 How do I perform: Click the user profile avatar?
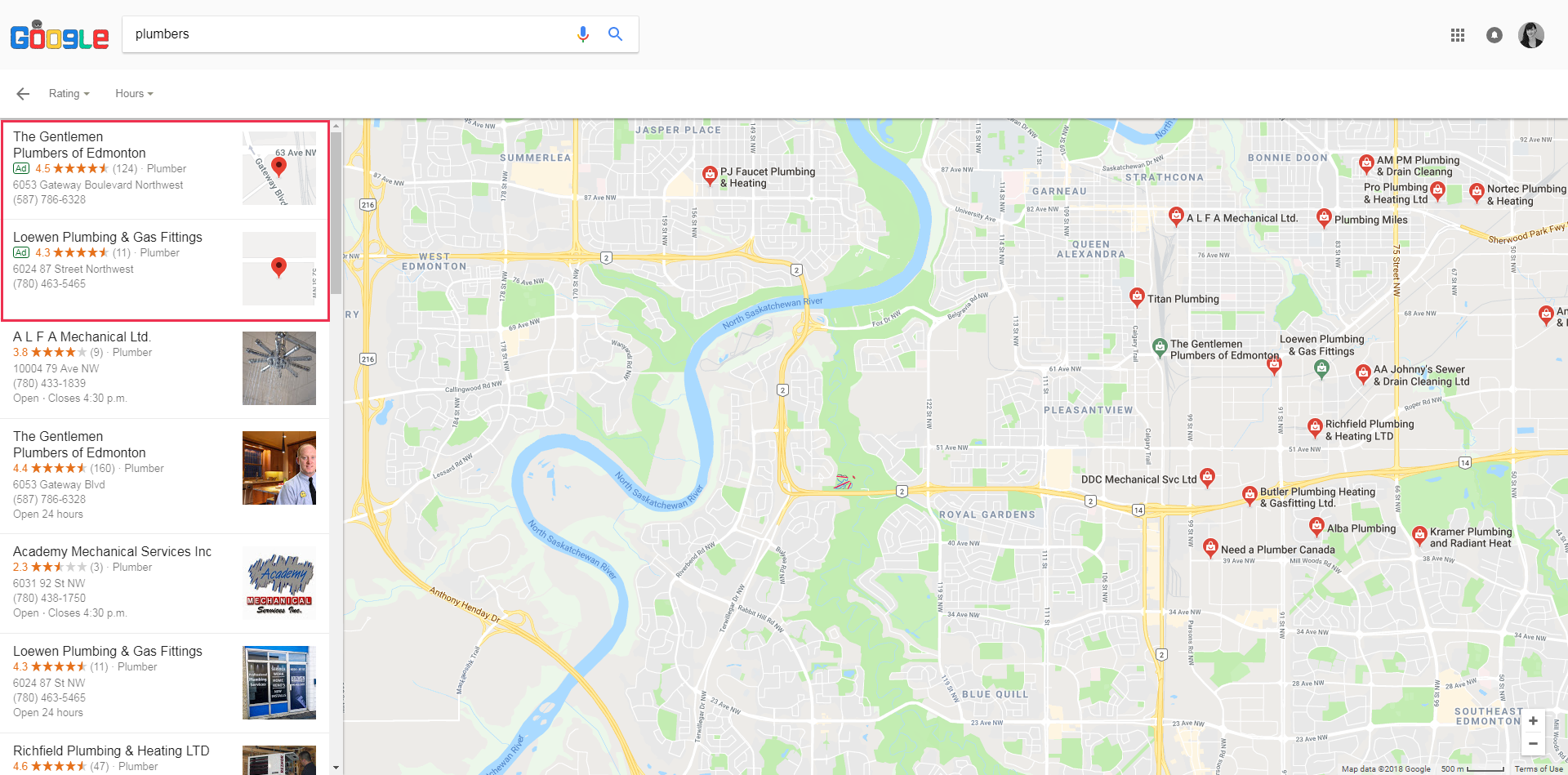(1531, 35)
